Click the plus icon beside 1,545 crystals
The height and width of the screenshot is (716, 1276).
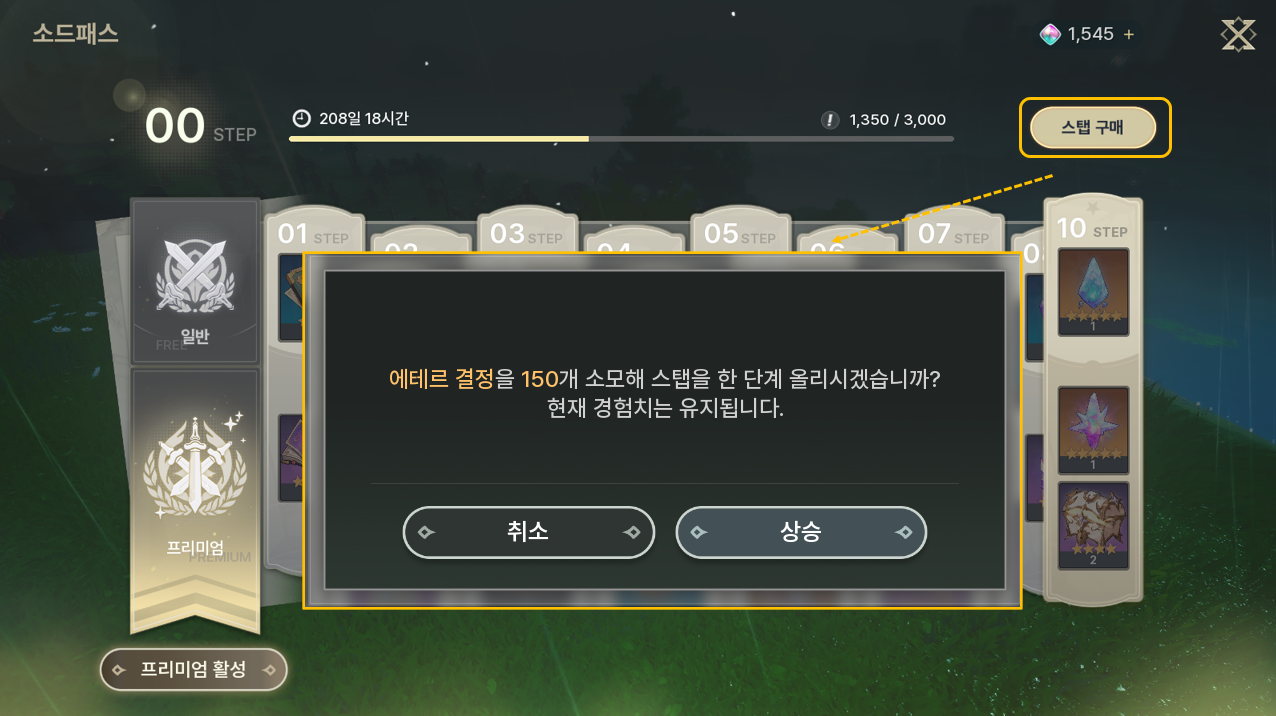click(1129, 35)
